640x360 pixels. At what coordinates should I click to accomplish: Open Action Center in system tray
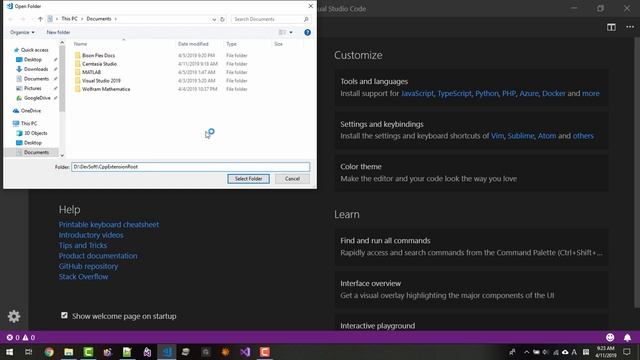coord(627,352)
